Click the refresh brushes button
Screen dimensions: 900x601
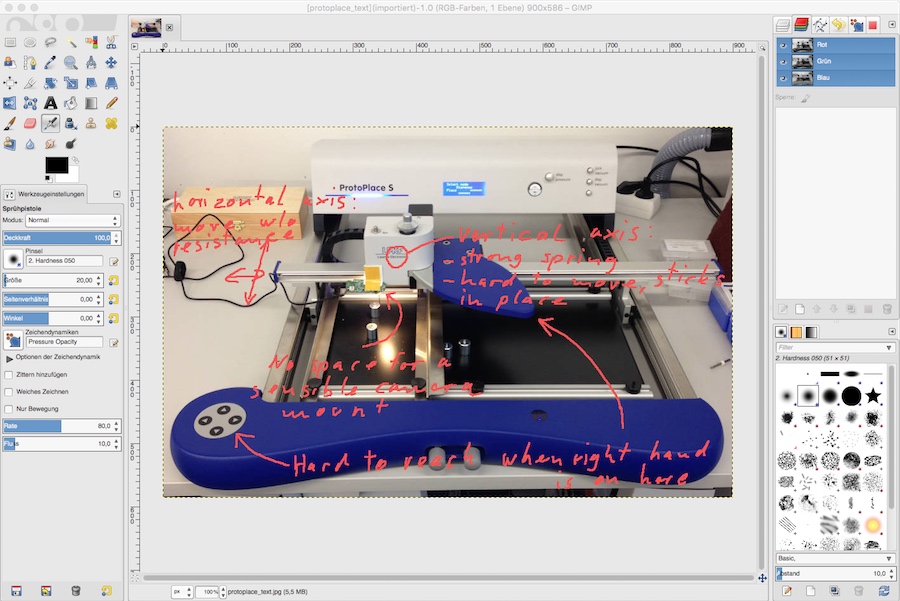[x=884, y=591]
